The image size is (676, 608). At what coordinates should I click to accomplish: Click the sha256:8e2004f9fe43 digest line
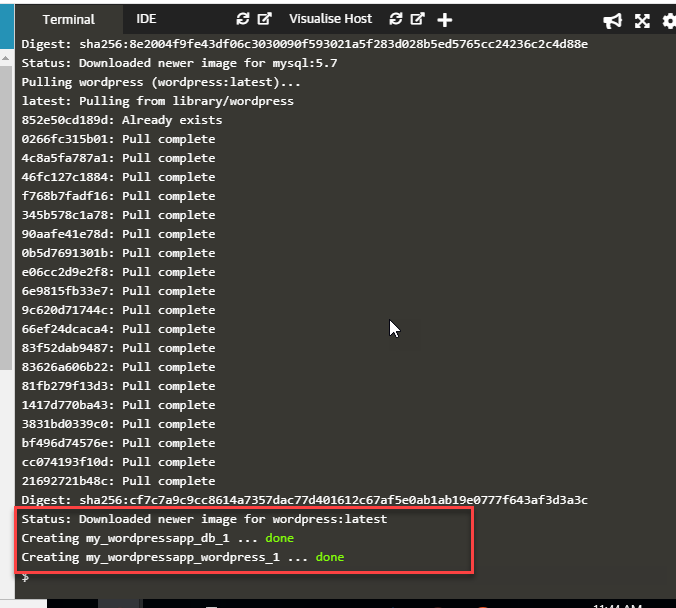coord(304,44)
